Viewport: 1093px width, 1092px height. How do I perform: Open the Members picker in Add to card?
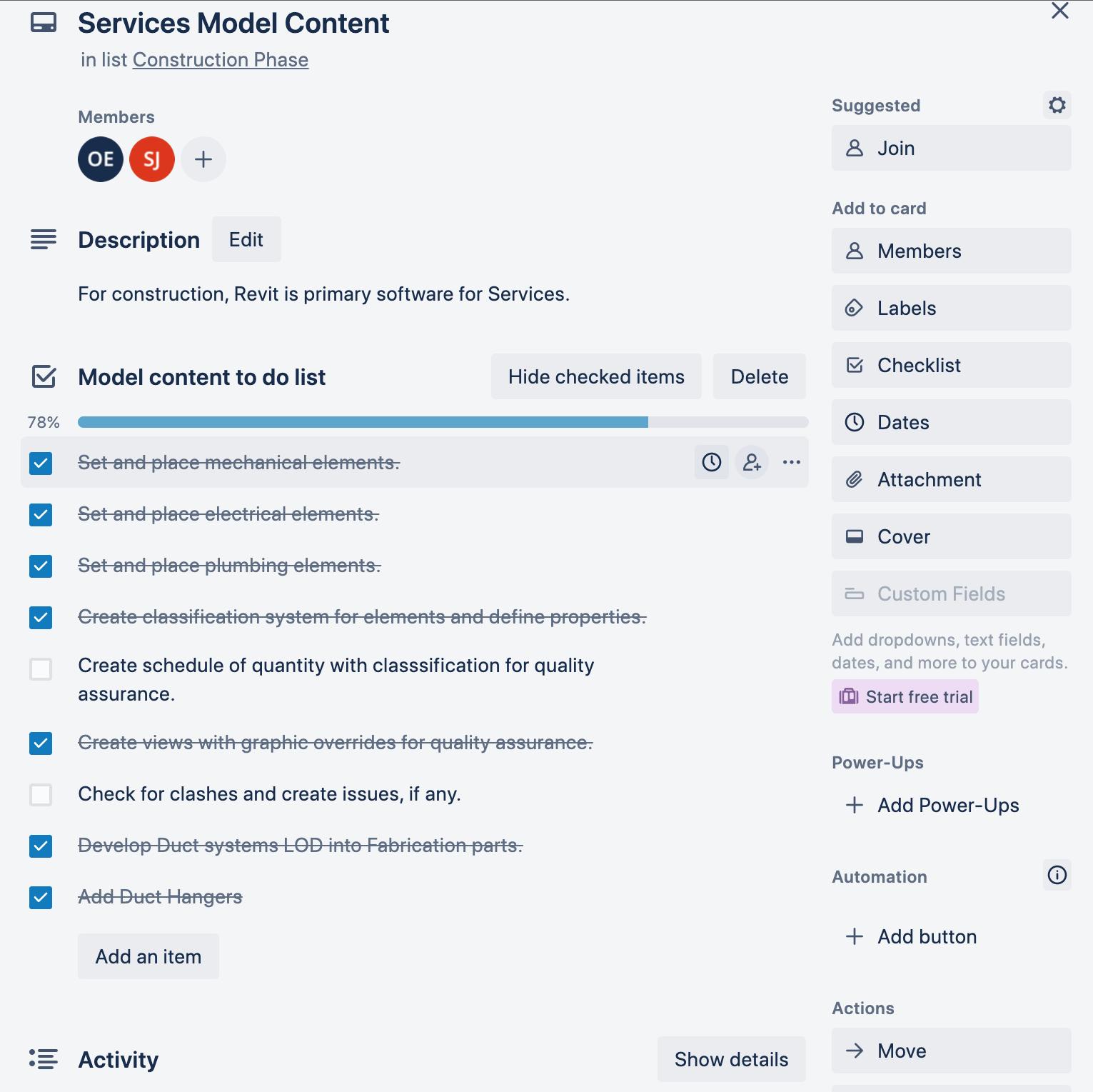(x=950, y=251)
